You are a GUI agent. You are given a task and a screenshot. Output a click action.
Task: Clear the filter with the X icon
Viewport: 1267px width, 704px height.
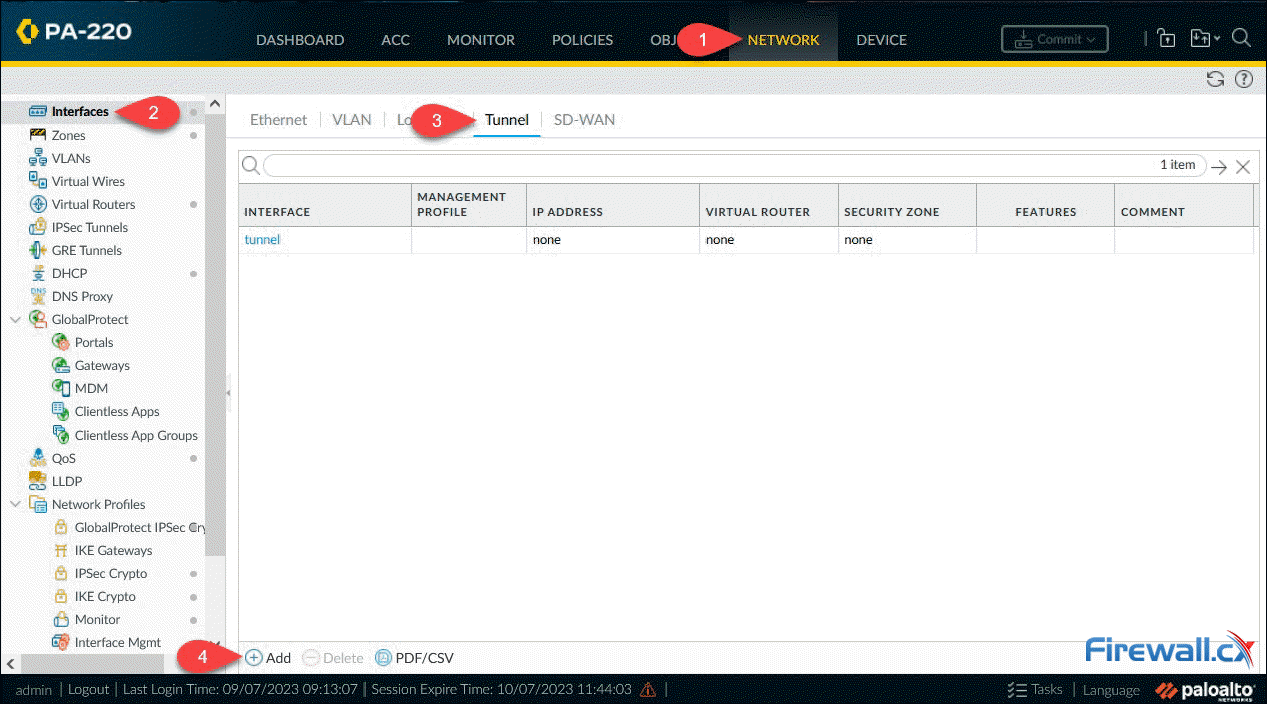pyautogui.click(x=1243, y=167)
